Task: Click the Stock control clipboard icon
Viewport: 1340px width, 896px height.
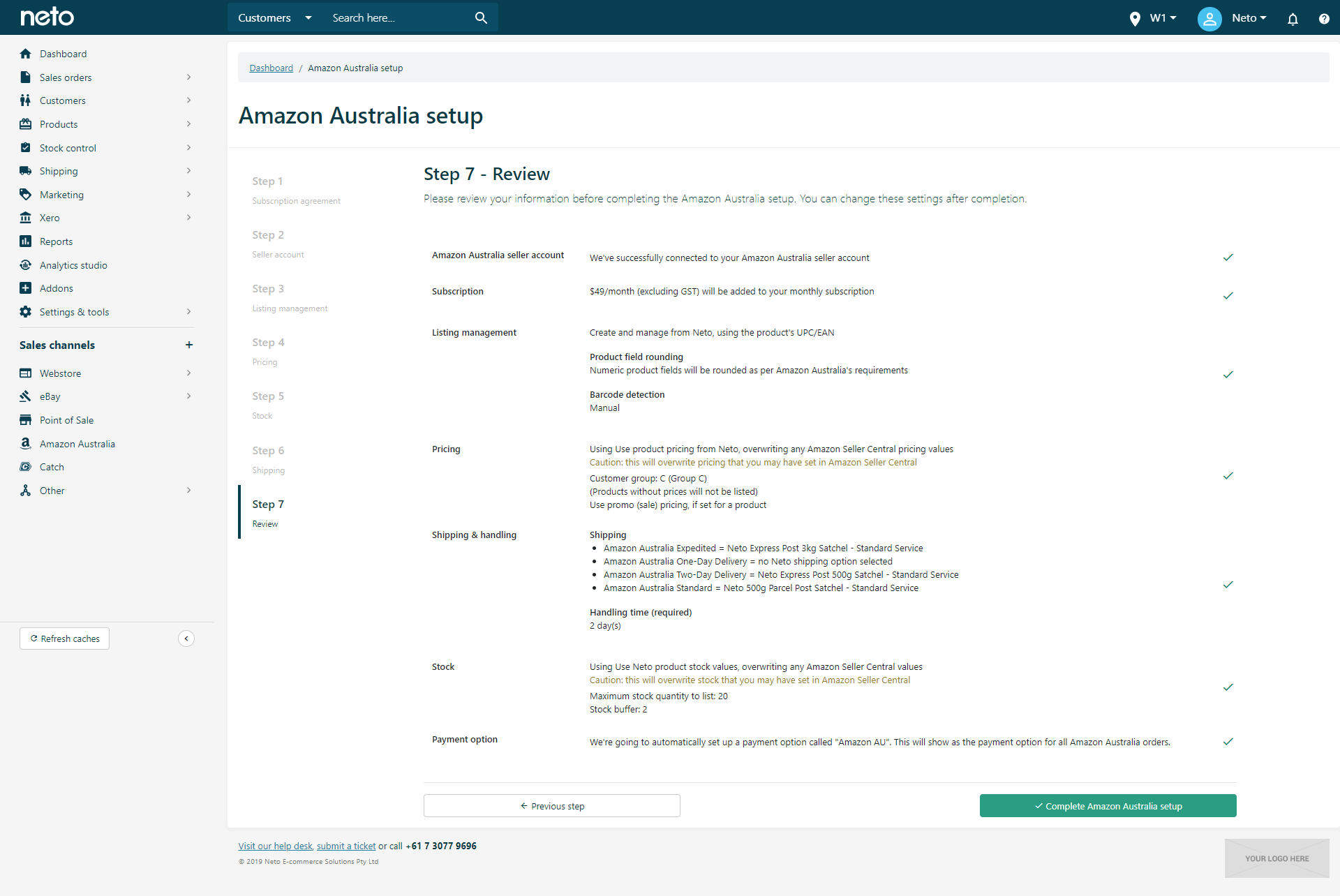Action: pos(26,148)
